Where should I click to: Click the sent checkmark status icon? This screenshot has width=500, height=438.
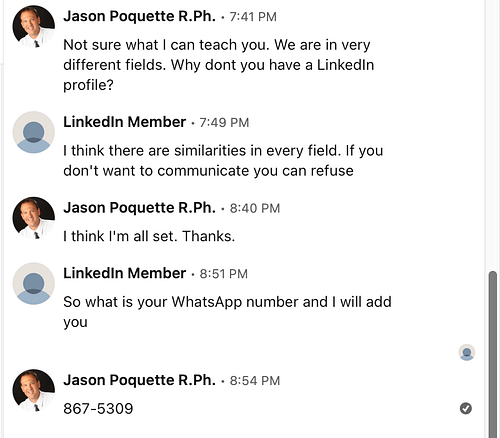coord(466,408)
